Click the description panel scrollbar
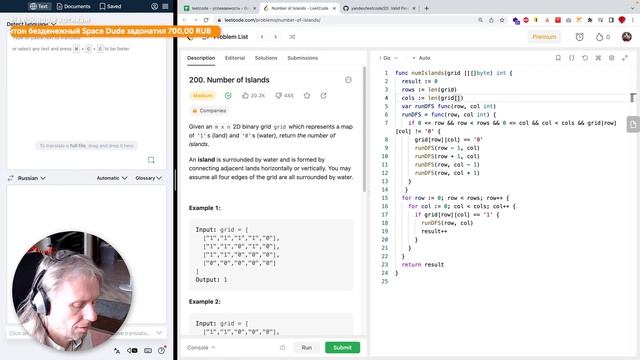Screen dimensions: 640x360 click(364, 130)
